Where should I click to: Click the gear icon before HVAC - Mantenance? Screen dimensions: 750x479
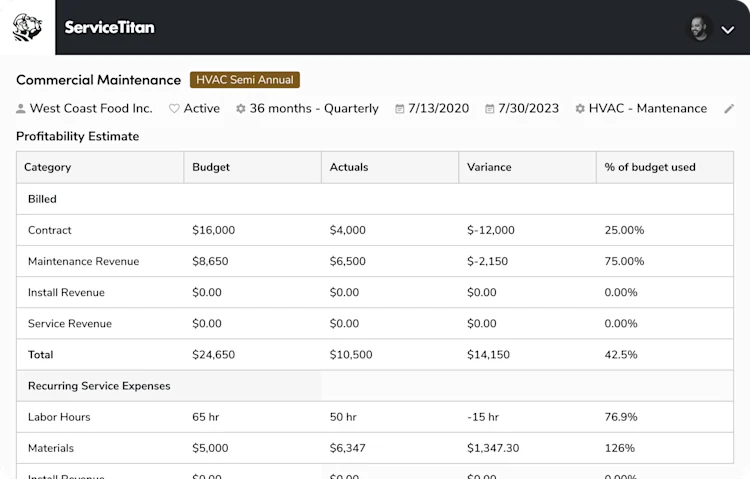[x=580, y=109]
